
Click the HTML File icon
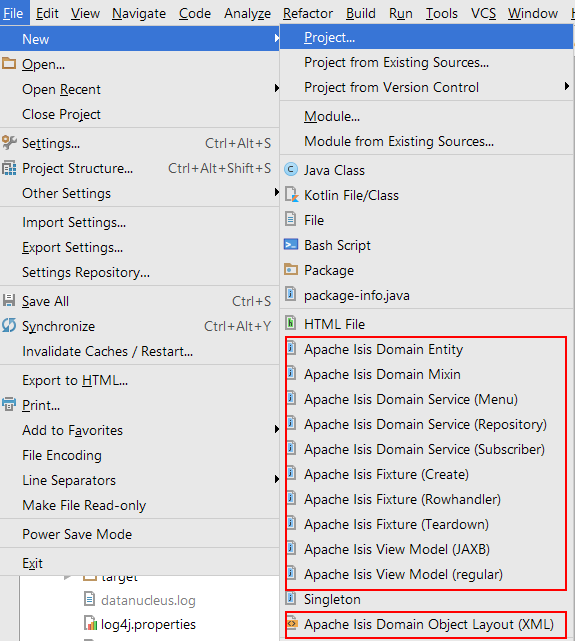pyautogui.click(x=290, y=323)
